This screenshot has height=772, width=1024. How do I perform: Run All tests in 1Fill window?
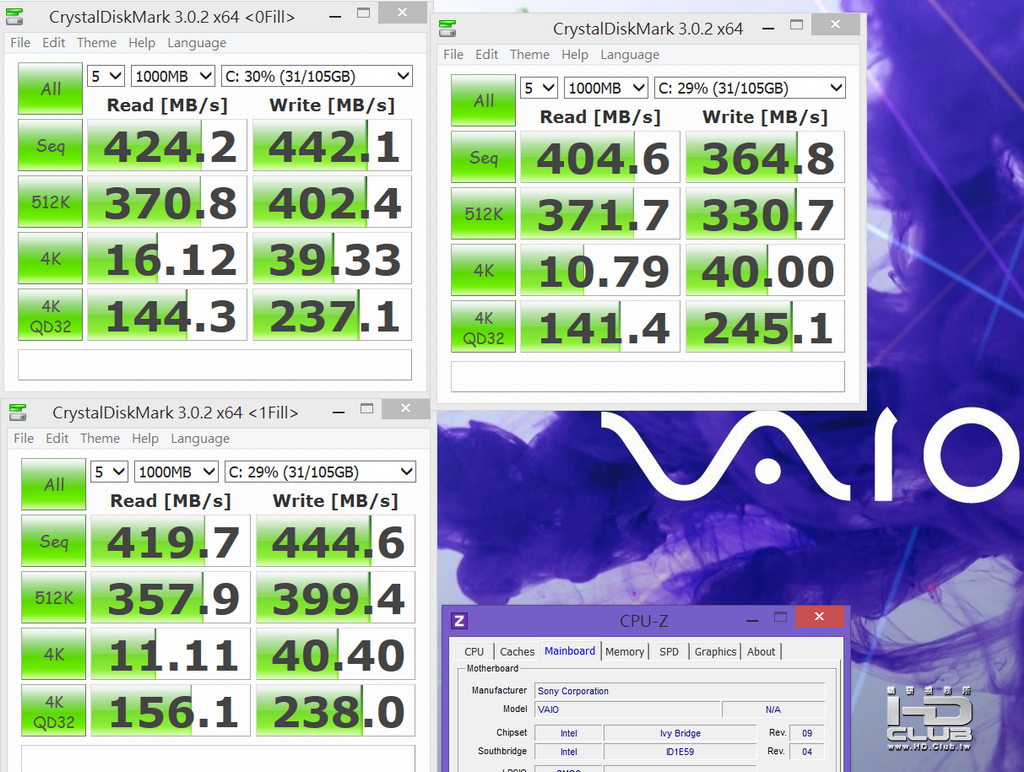click(x=54, y=485)
